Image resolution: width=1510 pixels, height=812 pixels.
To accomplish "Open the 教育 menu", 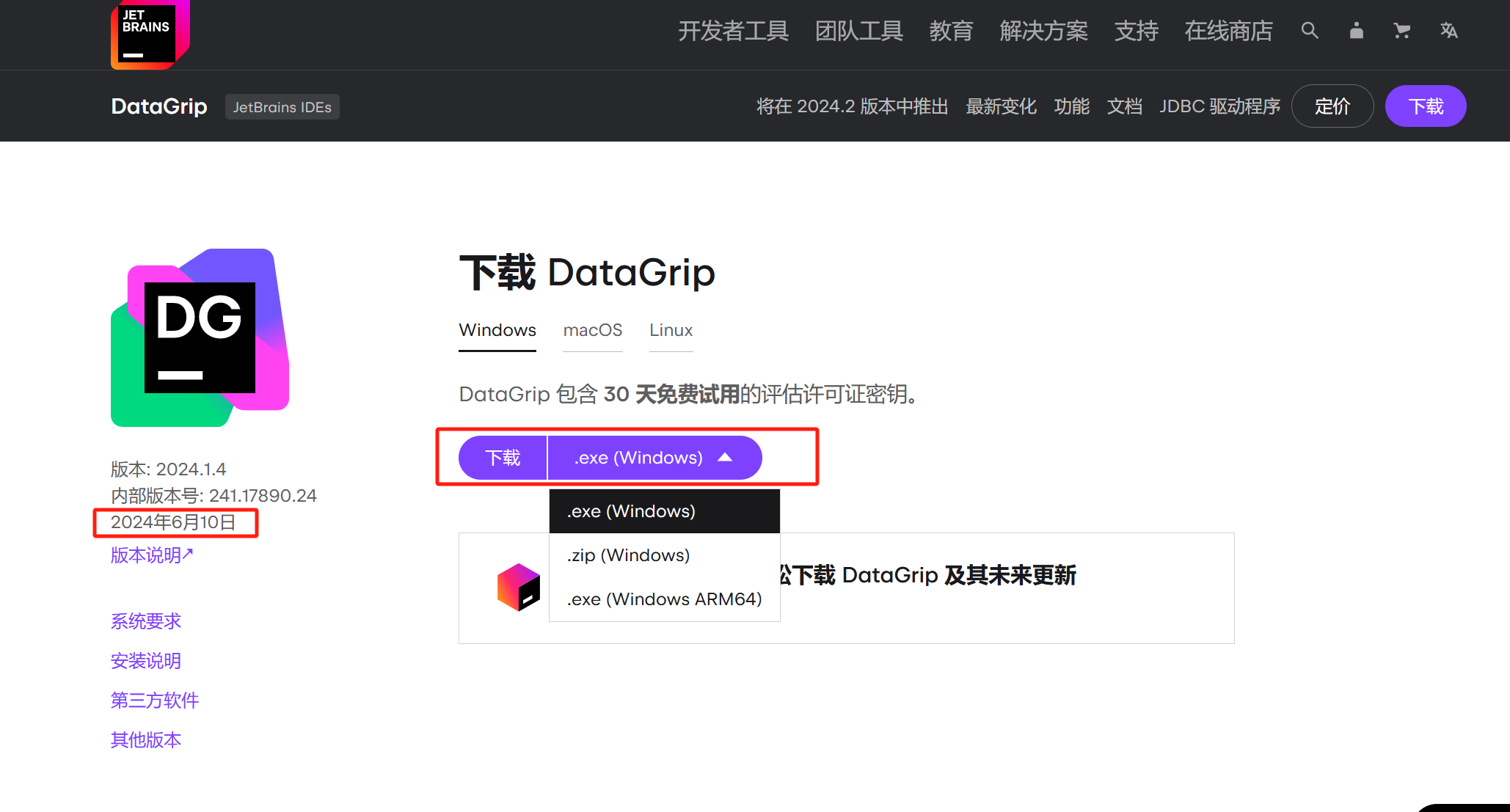I will click(x=951, y=31).
